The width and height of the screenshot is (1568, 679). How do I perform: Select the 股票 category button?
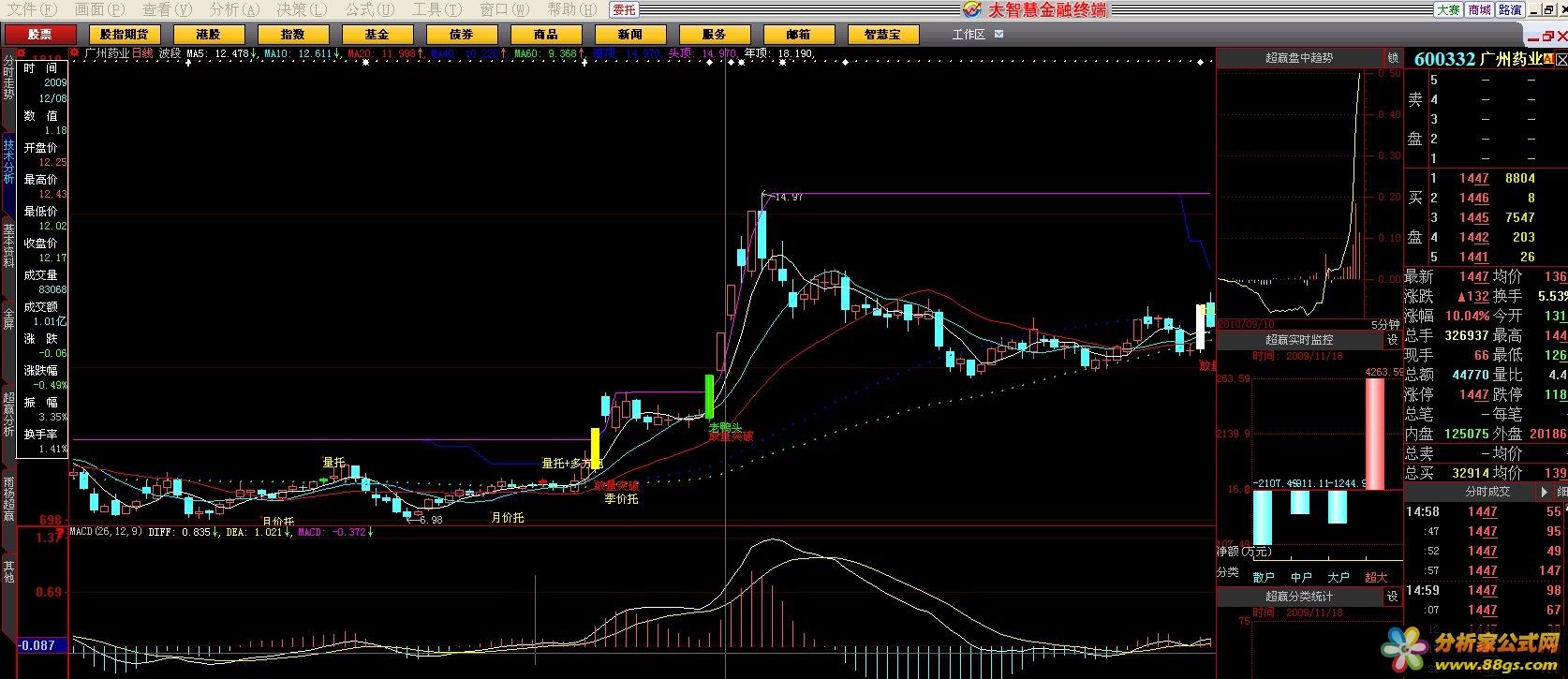[40, 35]
